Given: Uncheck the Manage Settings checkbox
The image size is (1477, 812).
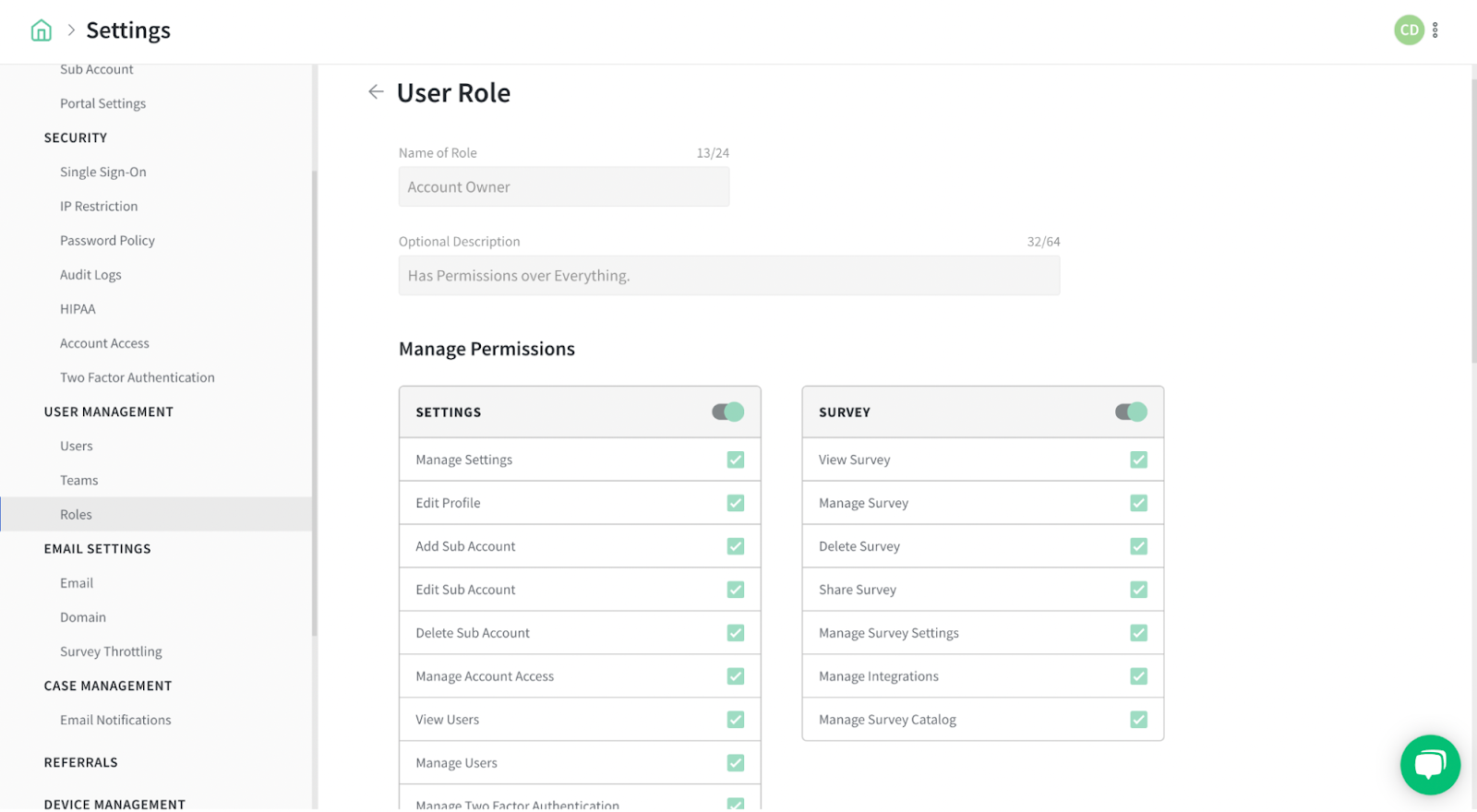Looking at the screenshot, I should (x=736, y=460).
